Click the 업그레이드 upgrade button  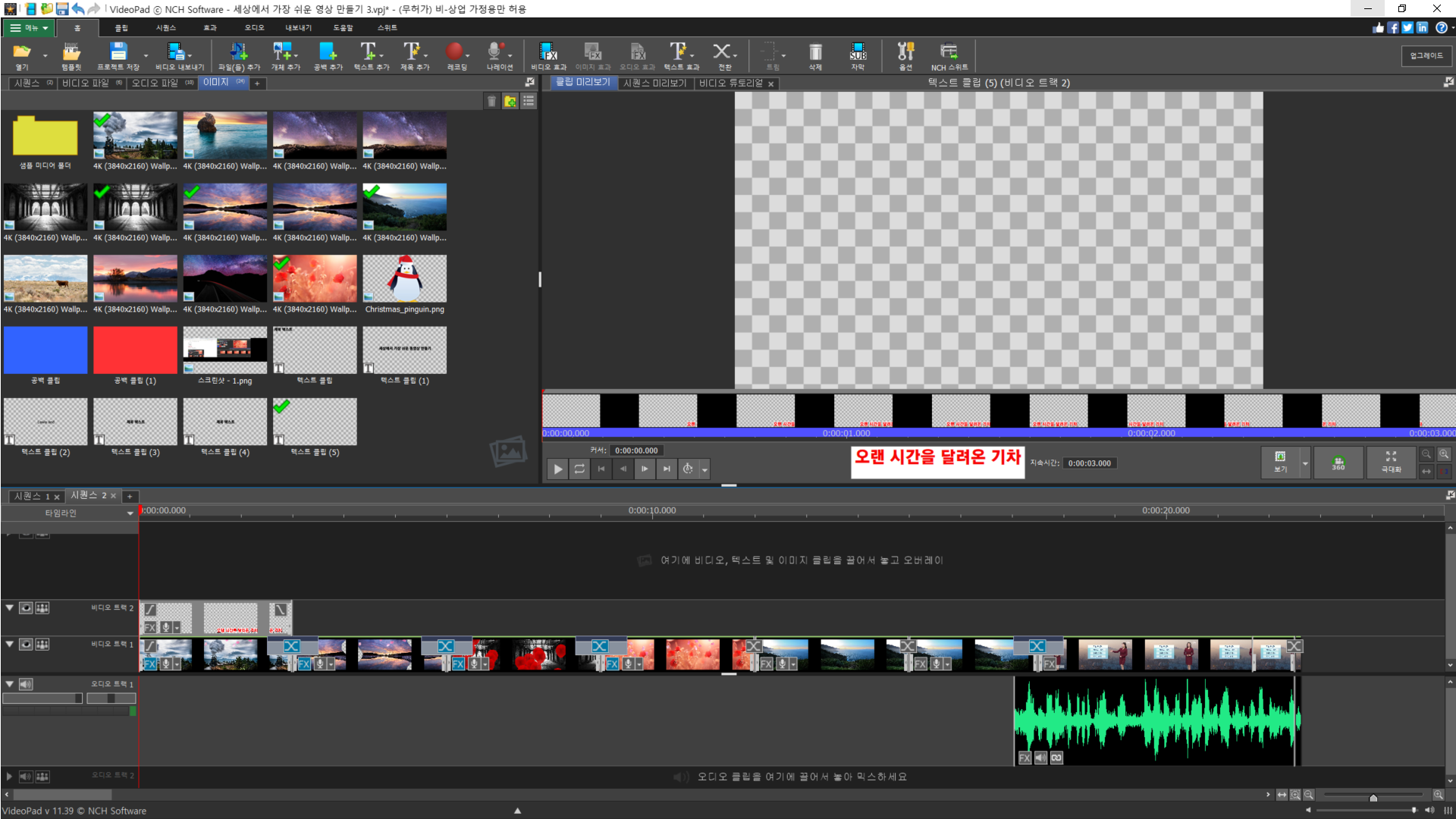coord(1426,55)
